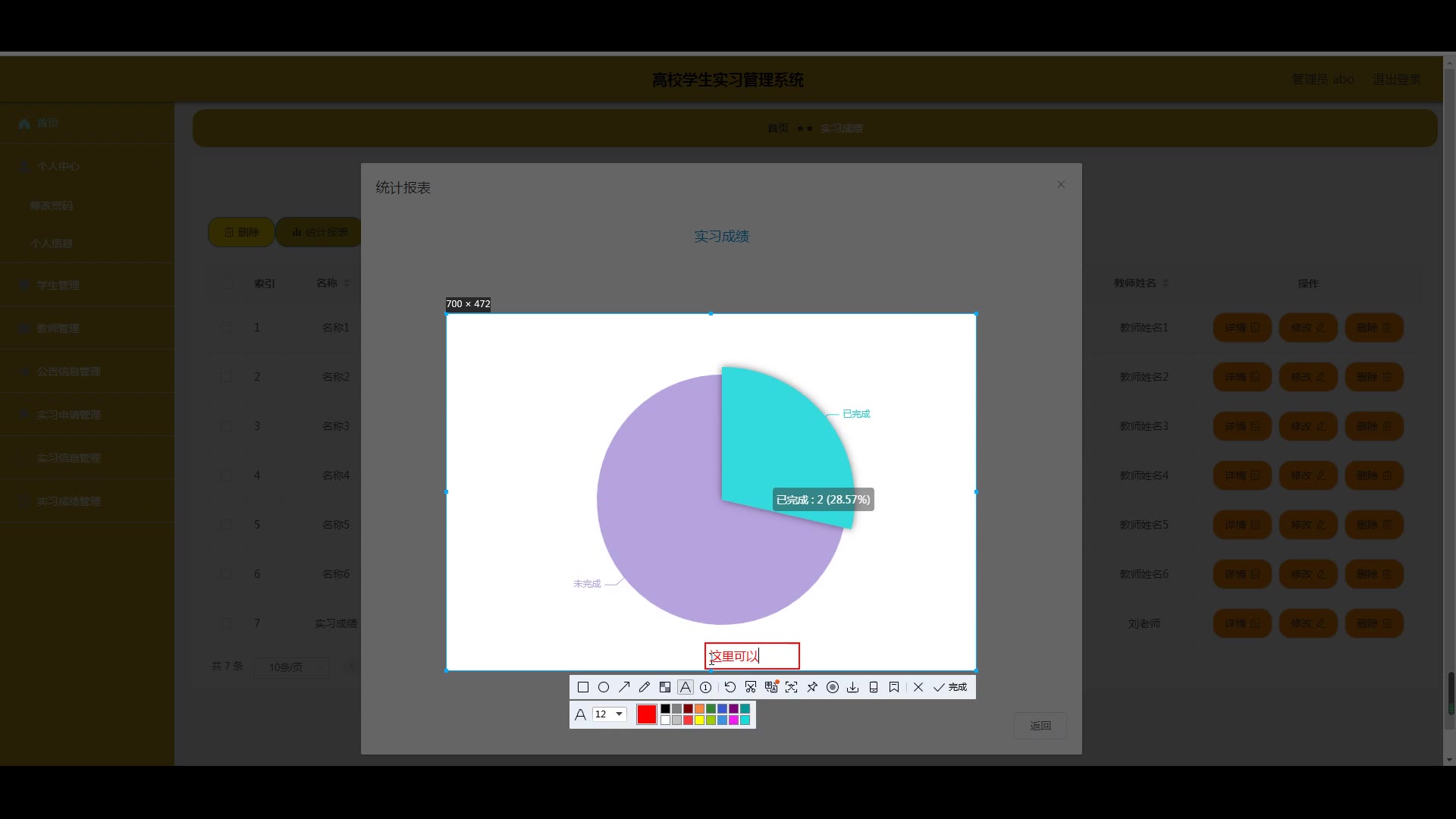1456x819 pixels.
Task: Open the 10条/页 page size dropdown
Action: pyautogui.click(x=291, y=667)
